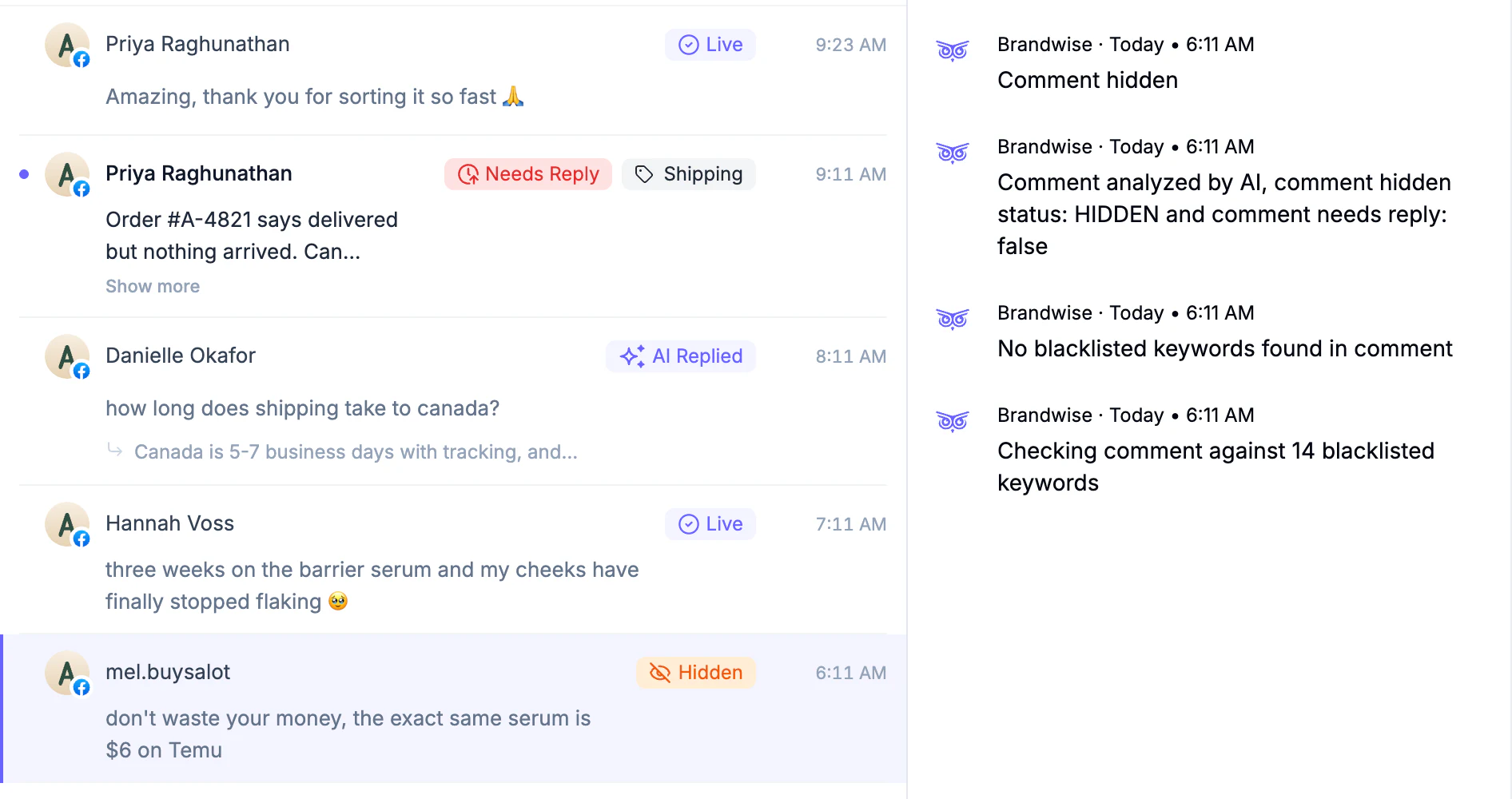Image resolution: width=1512 pixels, height=799 pixels.
Task: Click the Live badge on Priya's thank you comment
Action: click(x=710, y=45)
